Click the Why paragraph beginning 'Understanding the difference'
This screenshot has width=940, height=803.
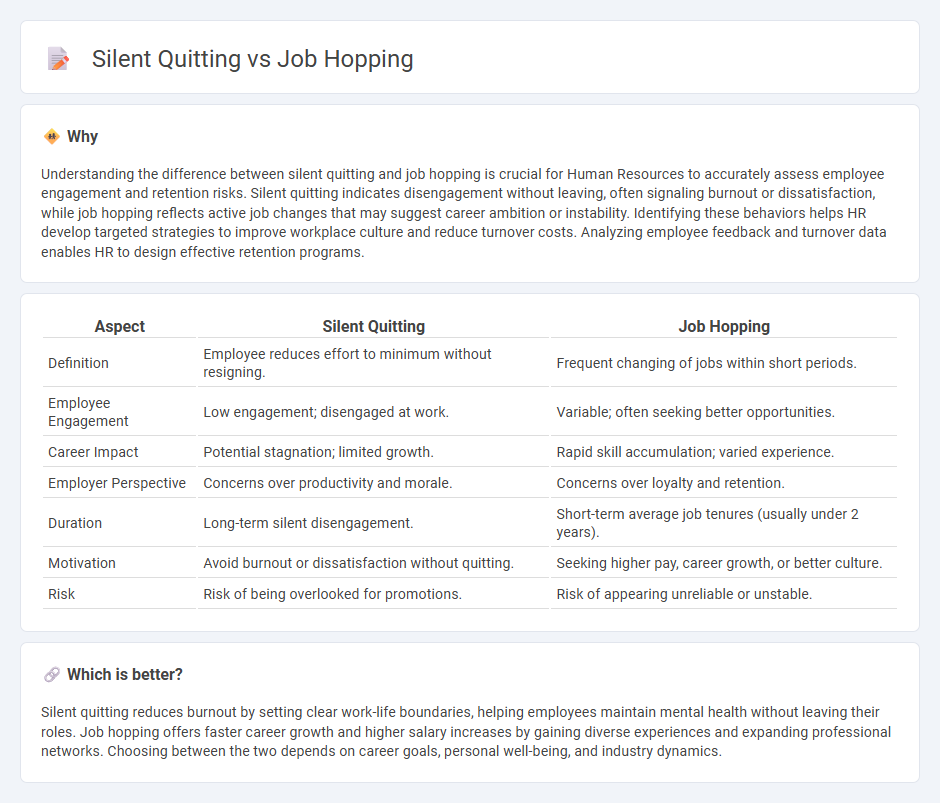[x=463, y=213]
